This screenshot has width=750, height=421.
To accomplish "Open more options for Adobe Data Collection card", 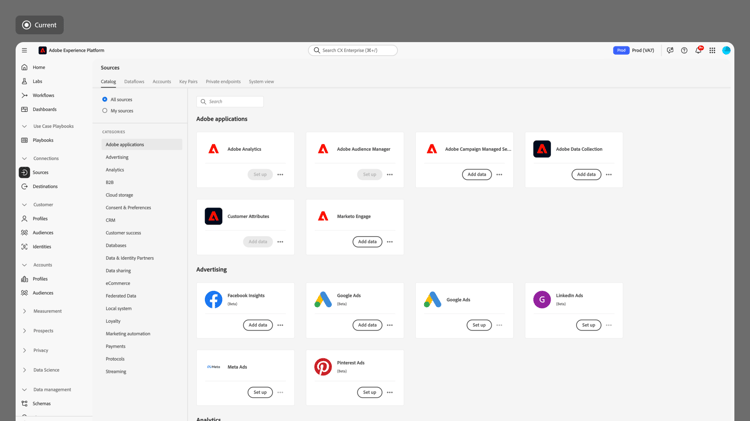I will pos(609,175).
